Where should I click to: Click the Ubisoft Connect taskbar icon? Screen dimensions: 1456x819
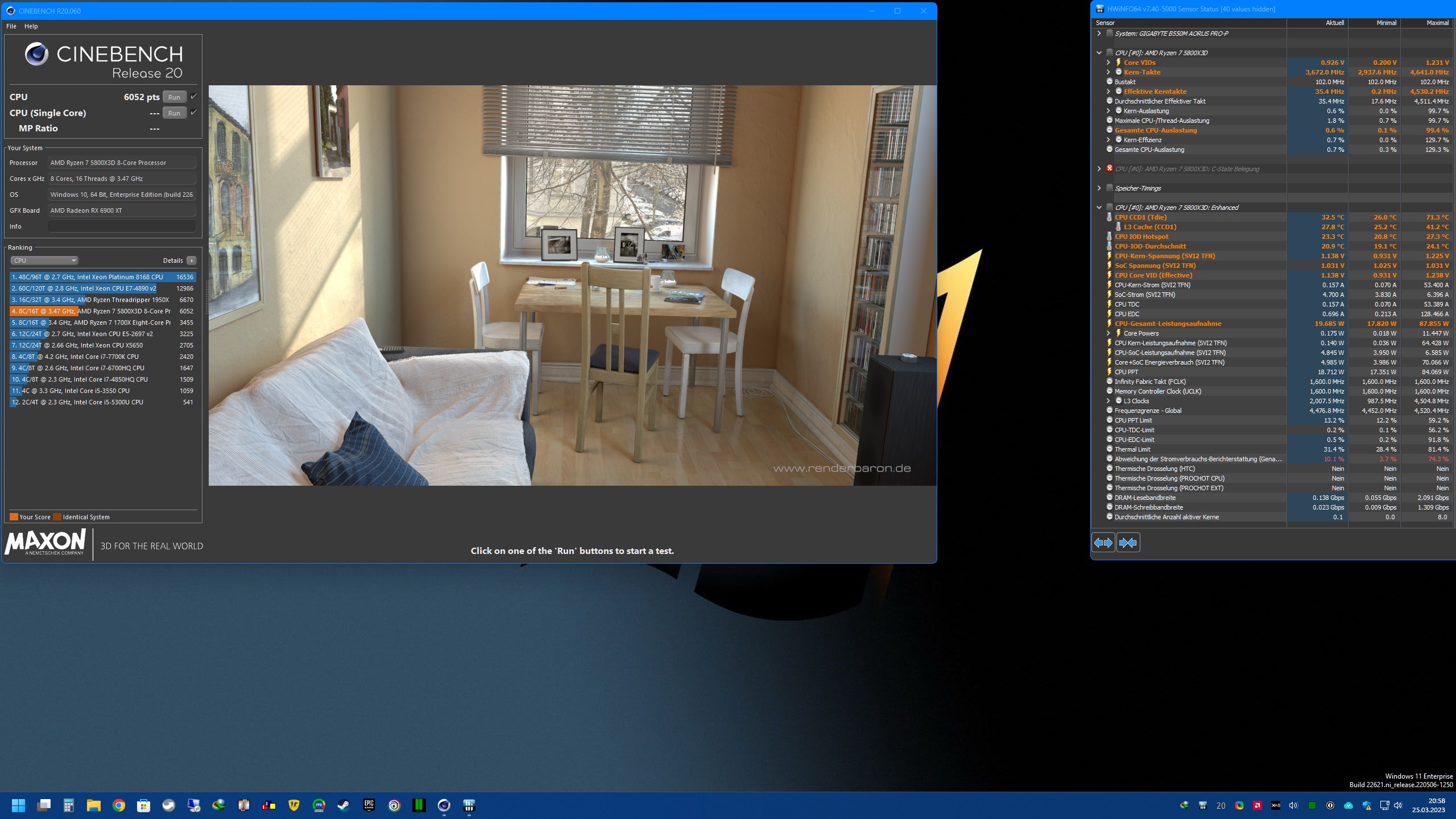[x=394, y=805]
